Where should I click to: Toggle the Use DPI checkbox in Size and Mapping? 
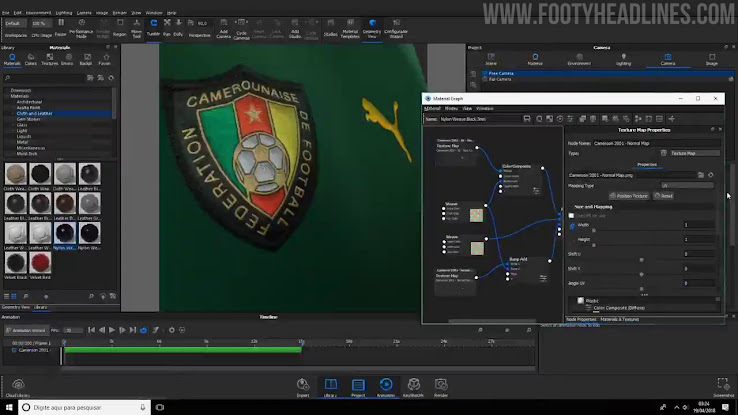[571, 215]
